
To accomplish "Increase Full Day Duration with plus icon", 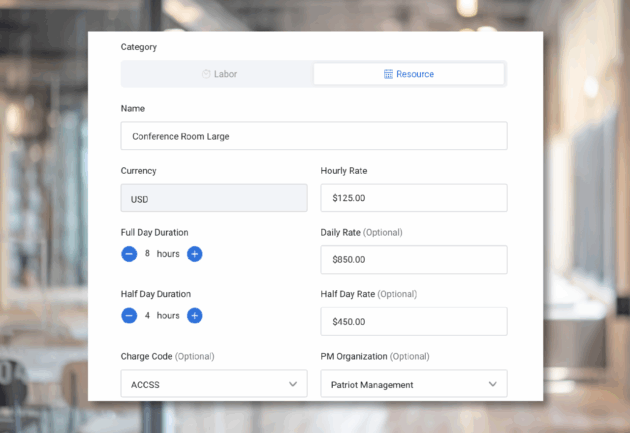I will pos(194,254).
